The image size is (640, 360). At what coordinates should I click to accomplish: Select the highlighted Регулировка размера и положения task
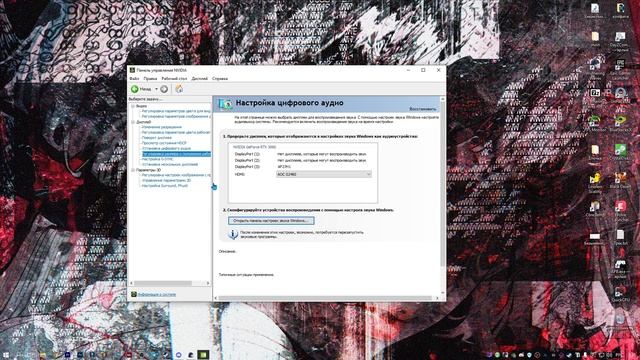(x=176, y=154)
